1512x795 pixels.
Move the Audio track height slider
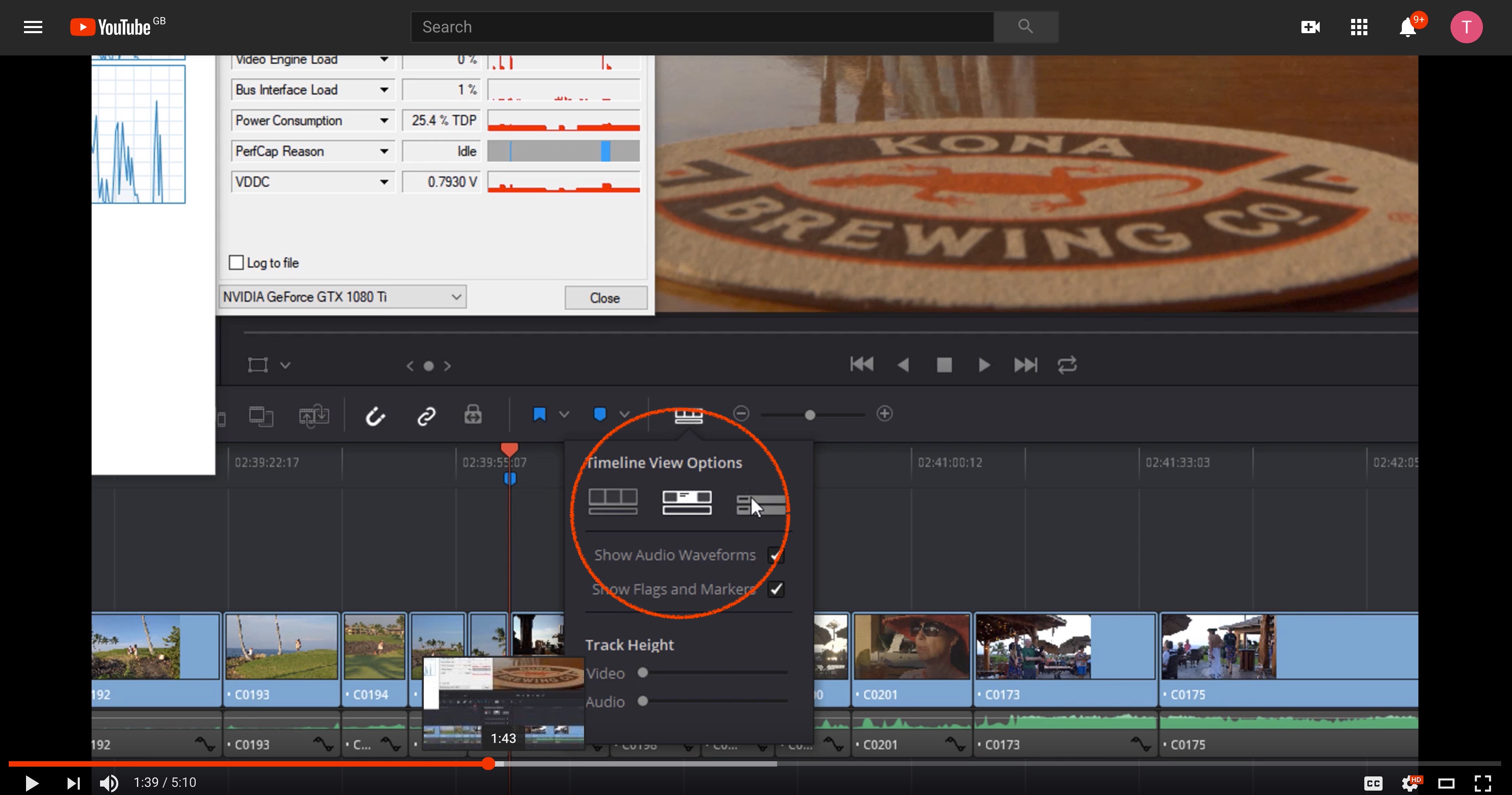point(643,701)
